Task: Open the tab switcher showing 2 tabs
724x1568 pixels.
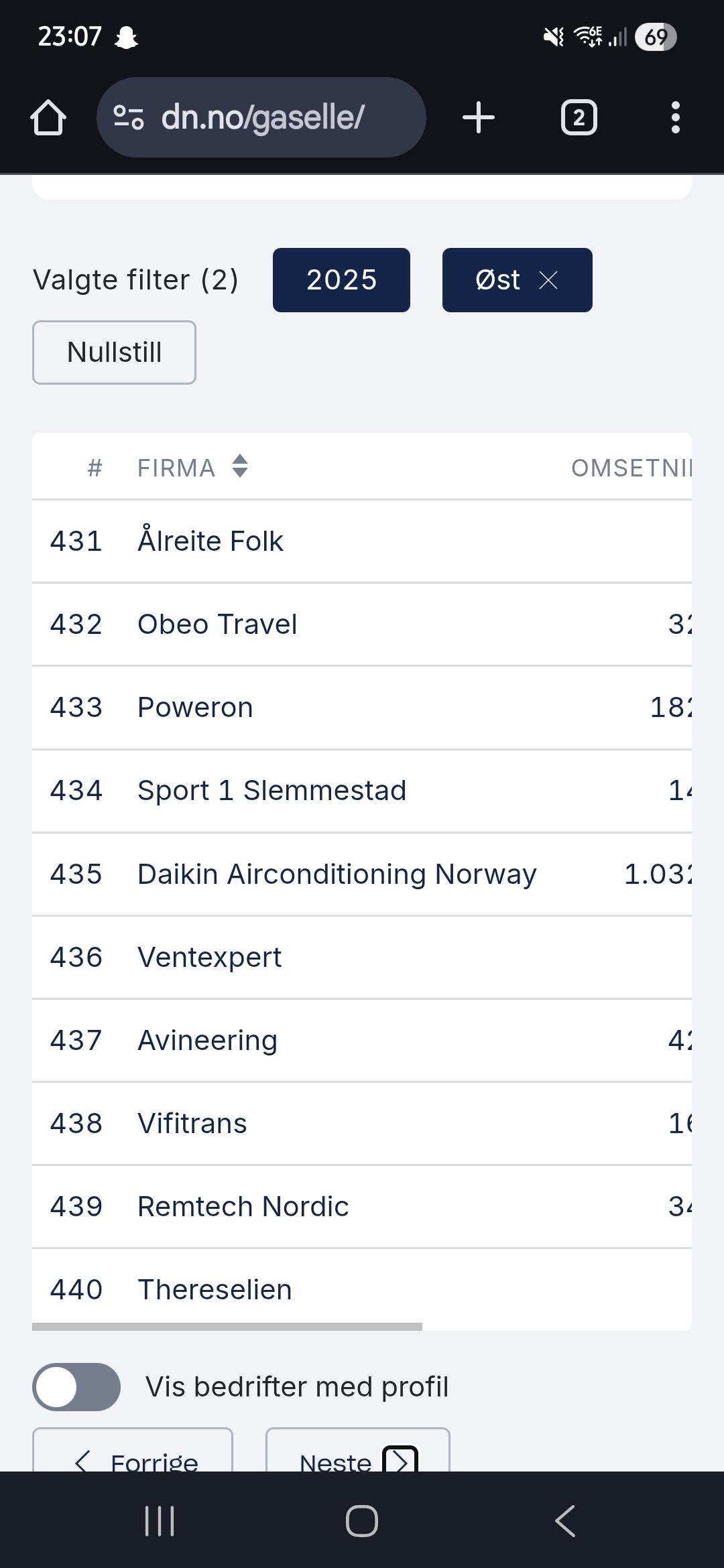Action: 579,118
